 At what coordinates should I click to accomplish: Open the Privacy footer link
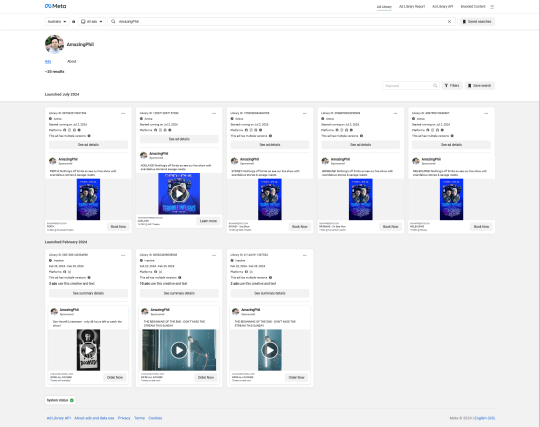coord(124,418)
